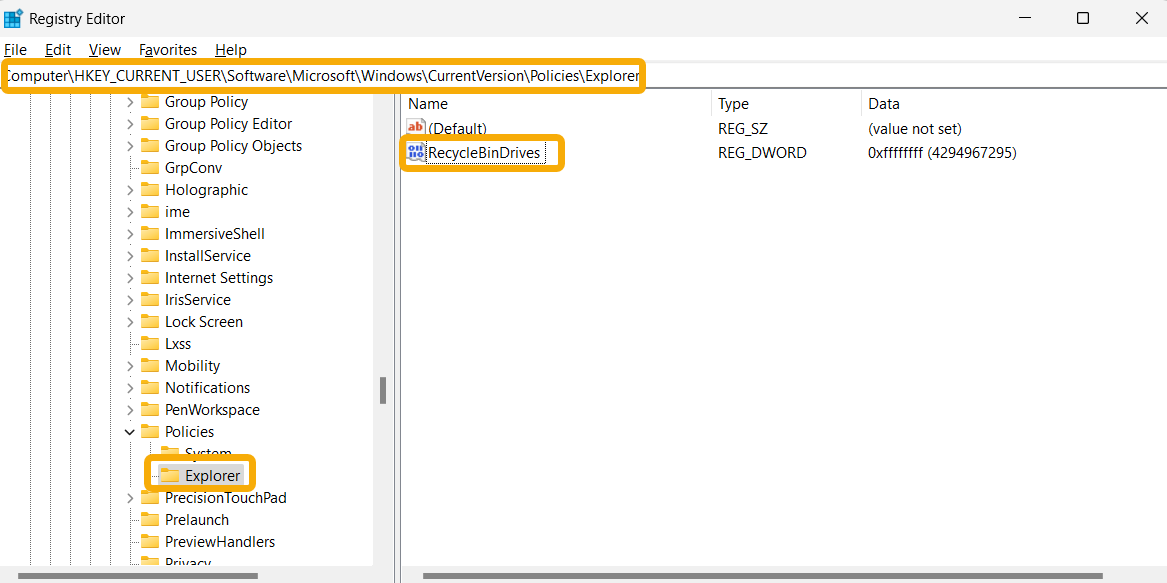
Task: Expand the Internet Settings tree node
Action: pyautogui.click(x=129, y=277)
